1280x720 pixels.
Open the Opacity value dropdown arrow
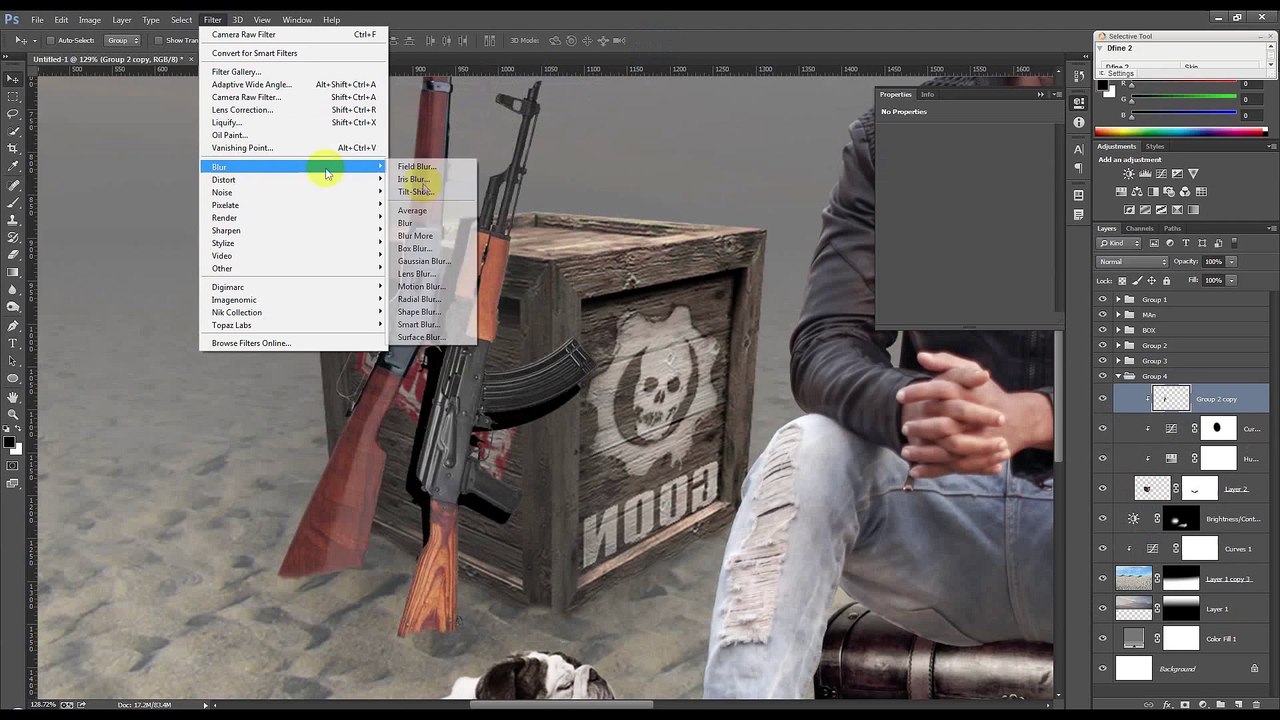click(1232, 262)
